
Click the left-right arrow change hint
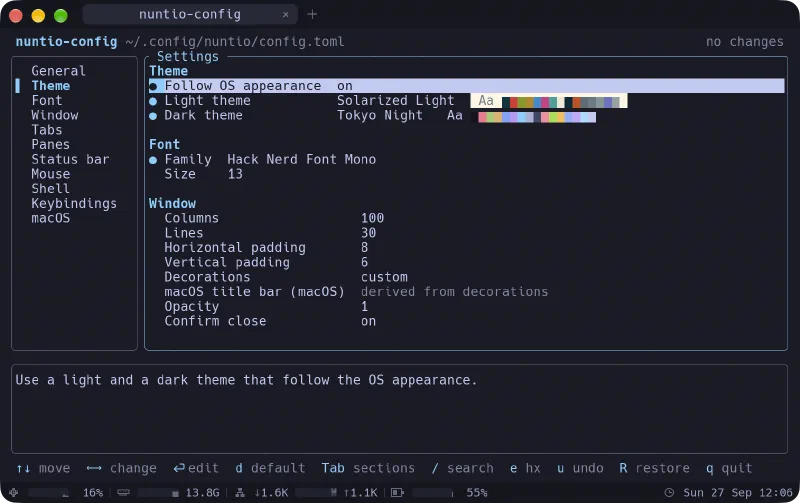[121, 468]
